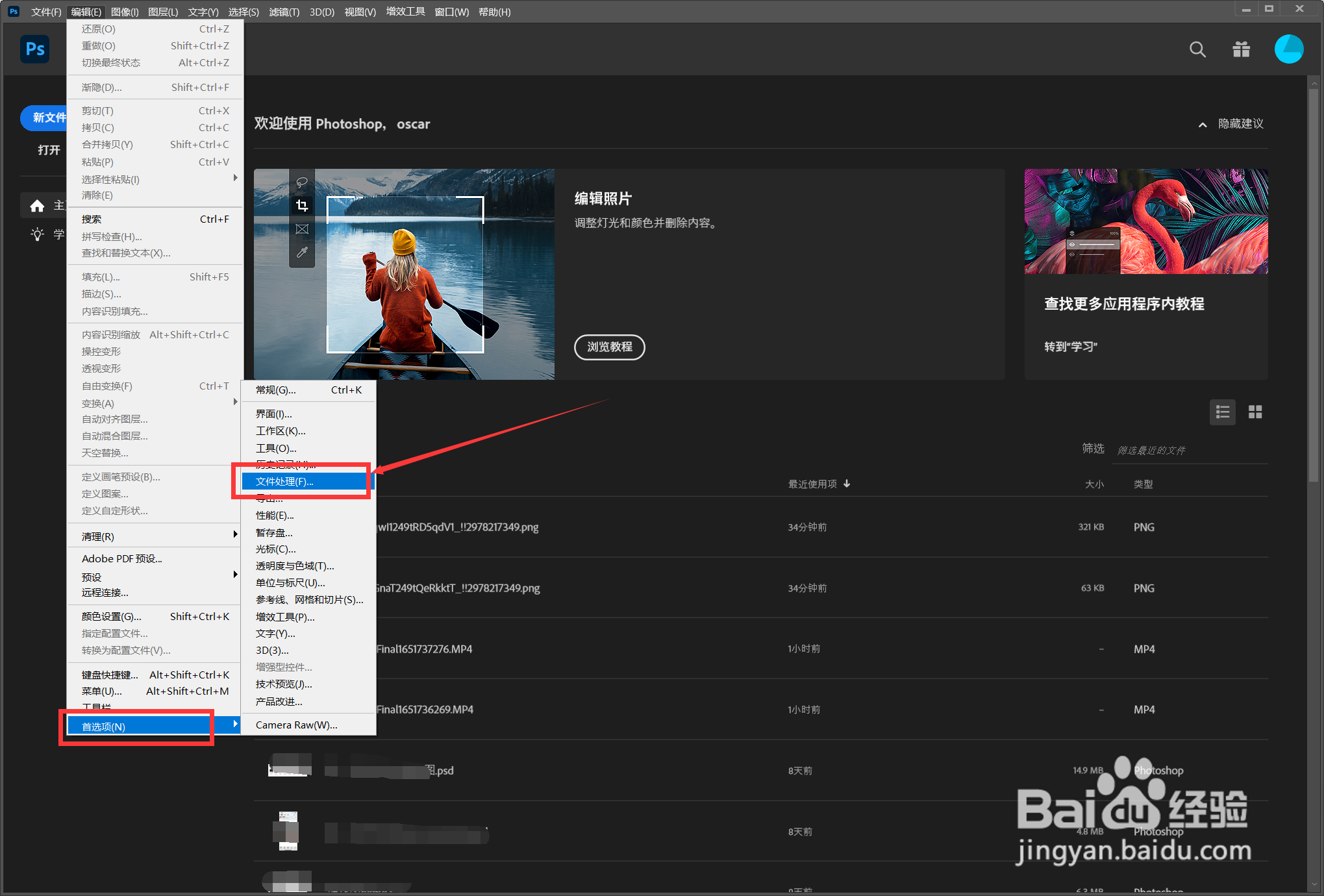Open the flamingo tutorial thumbnail
Screen dimensions: 1324x896
click(1145, 221)
